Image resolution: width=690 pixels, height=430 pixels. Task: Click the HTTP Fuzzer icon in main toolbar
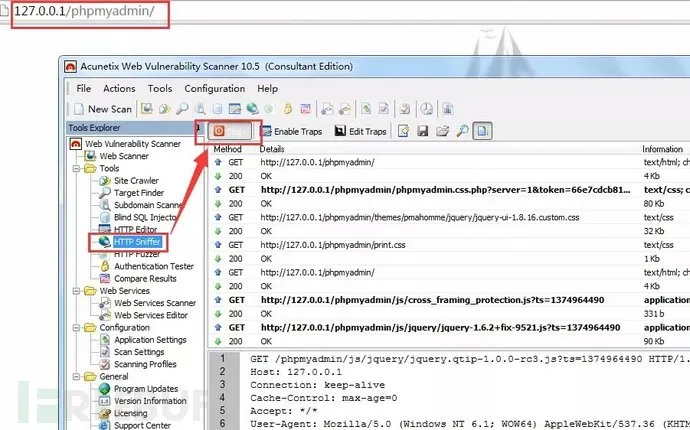[x=269, y=109]
